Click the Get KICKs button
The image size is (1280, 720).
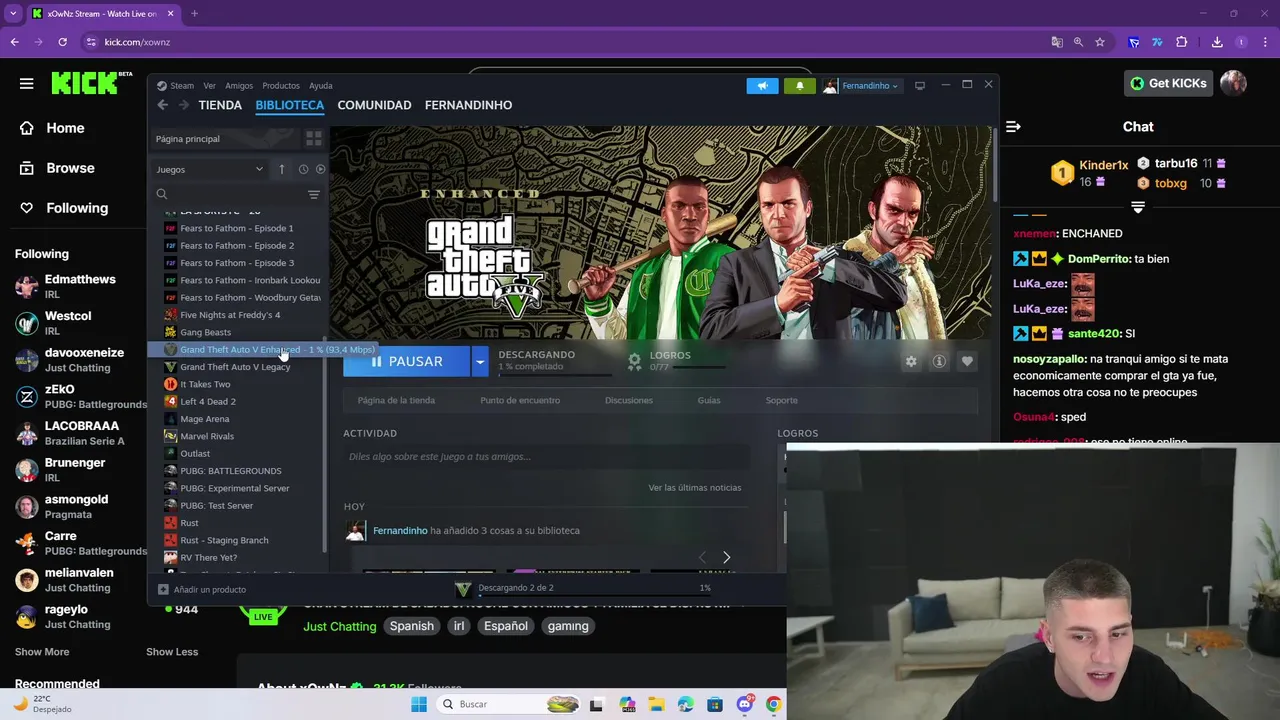[x=1168, y=83]
